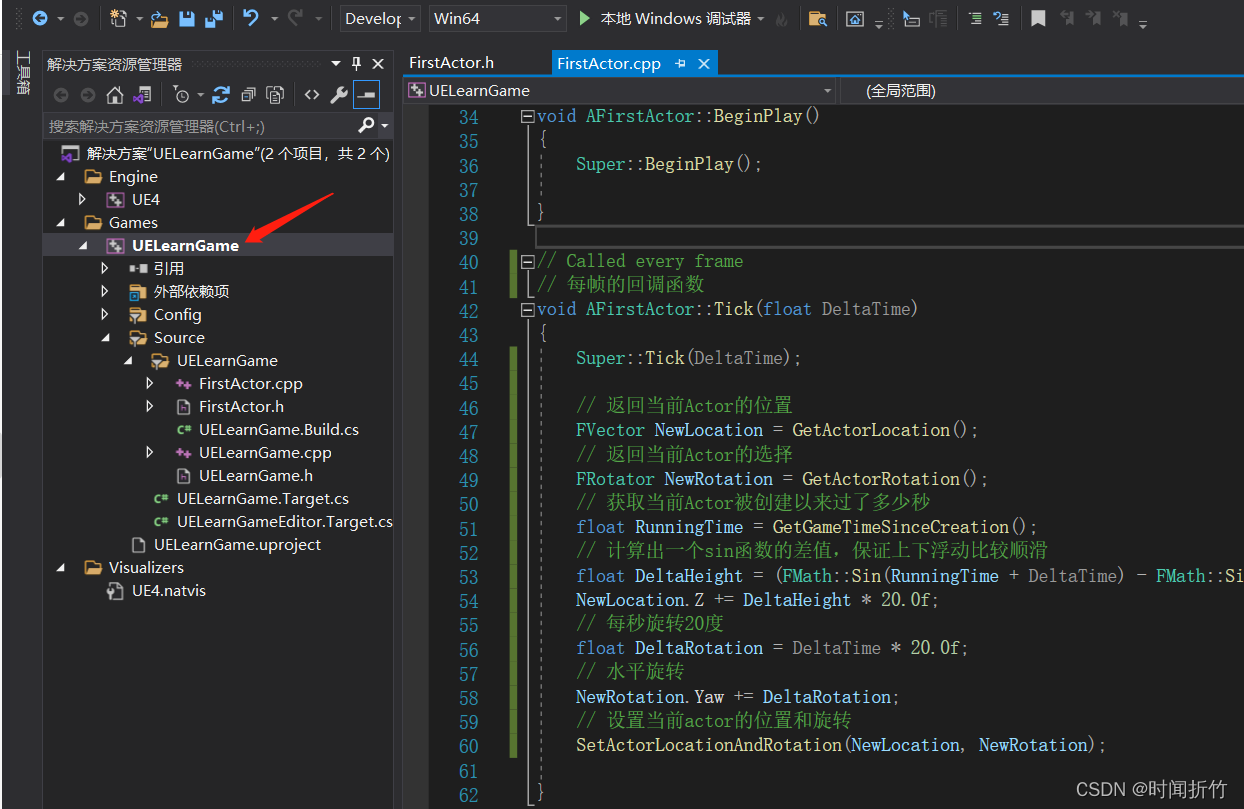Toggle show all files in Solution Explorer

(x=275, y=95)
